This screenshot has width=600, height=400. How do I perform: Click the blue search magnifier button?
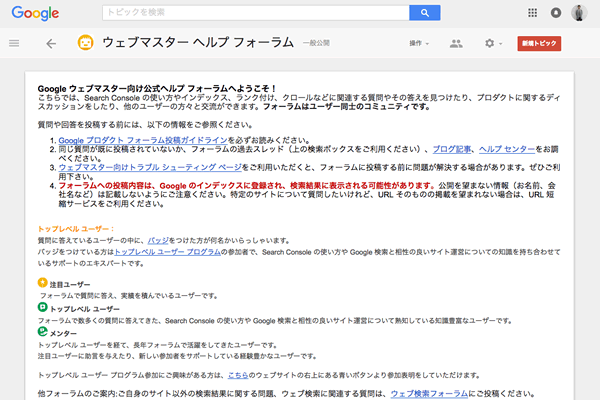point(425,13)
